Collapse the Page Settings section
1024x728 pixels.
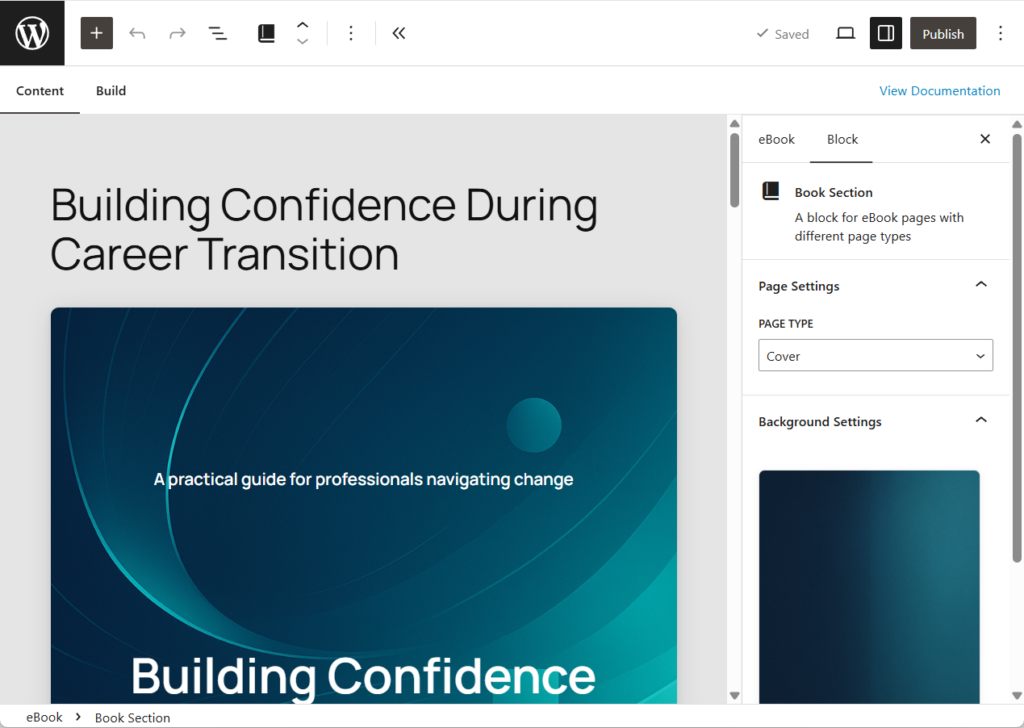[x=981, y=284]
